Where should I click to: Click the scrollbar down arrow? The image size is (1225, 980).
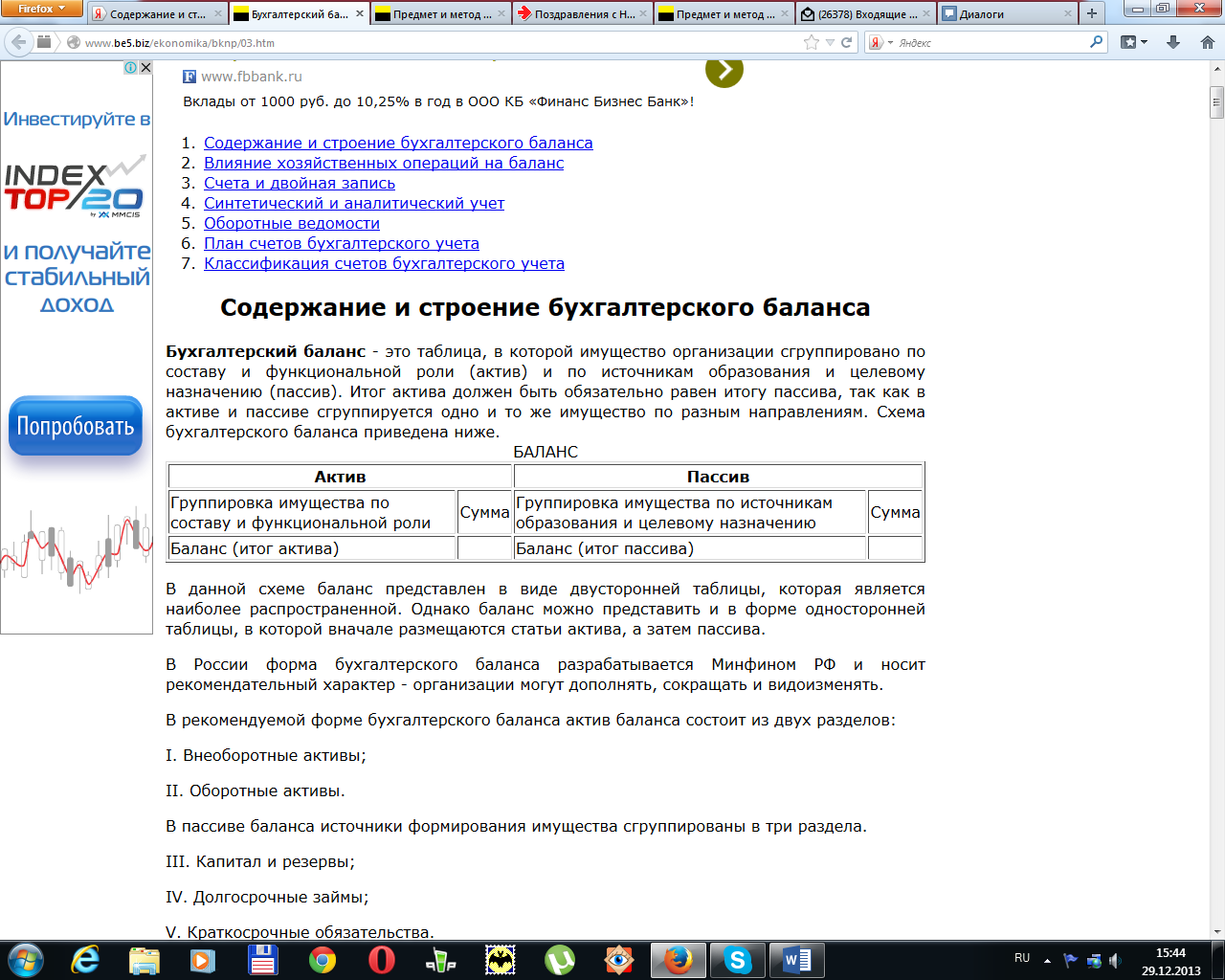(x=1216, y=929)
